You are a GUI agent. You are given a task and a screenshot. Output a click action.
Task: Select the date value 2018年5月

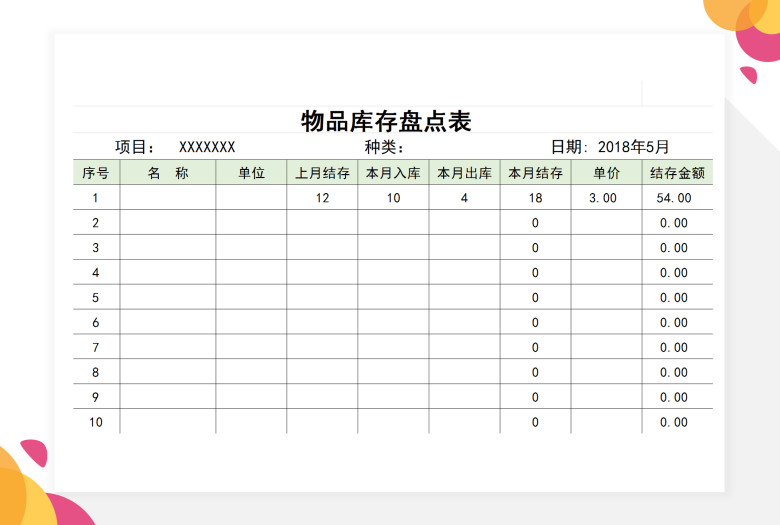click(633, 147)
